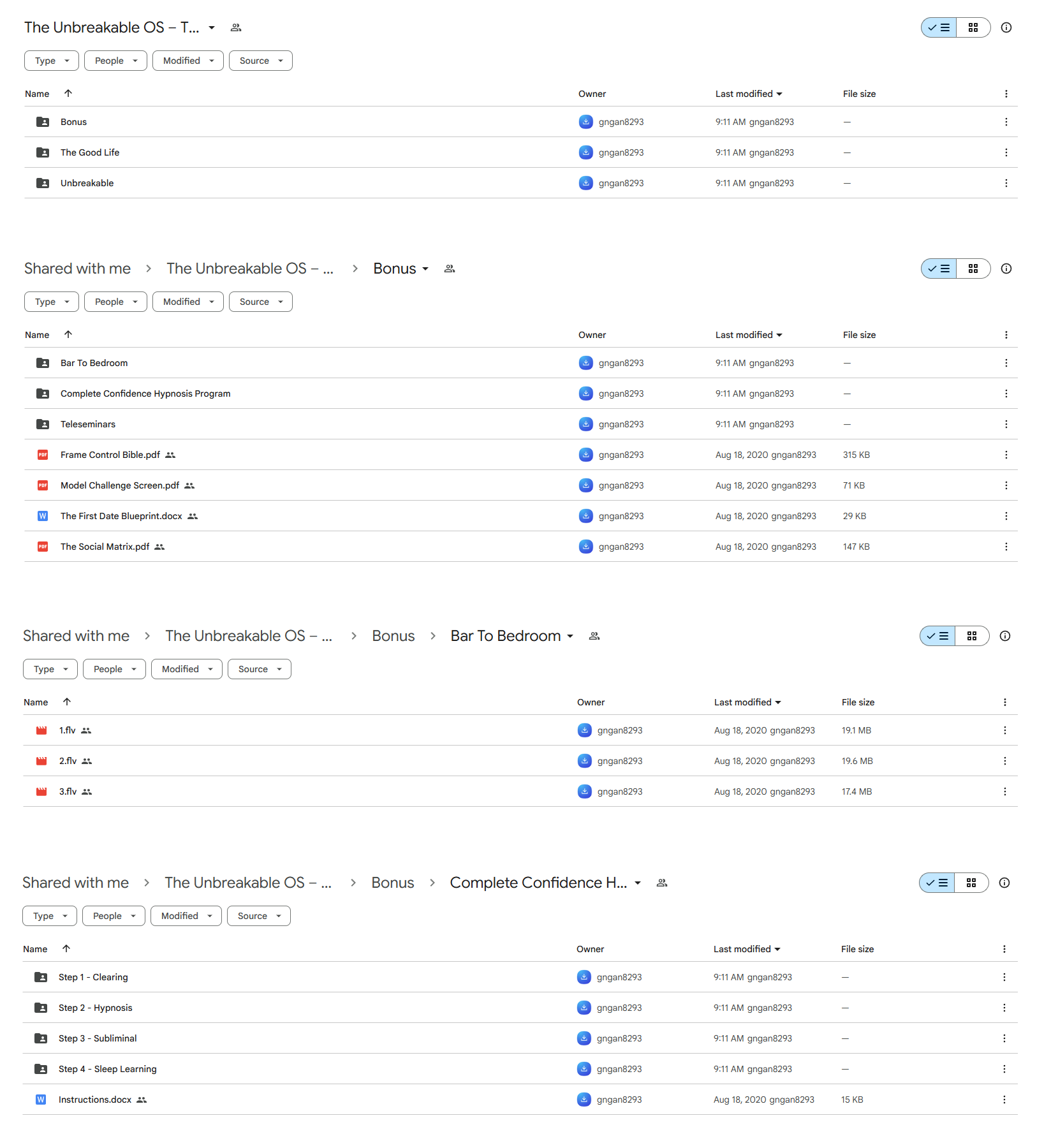Image resolution: width=1051 pixels, height=1148 pixels.
Task: Click the shared people icon next to Bar To Bedroom title
Action: click(x=594, y=636)
